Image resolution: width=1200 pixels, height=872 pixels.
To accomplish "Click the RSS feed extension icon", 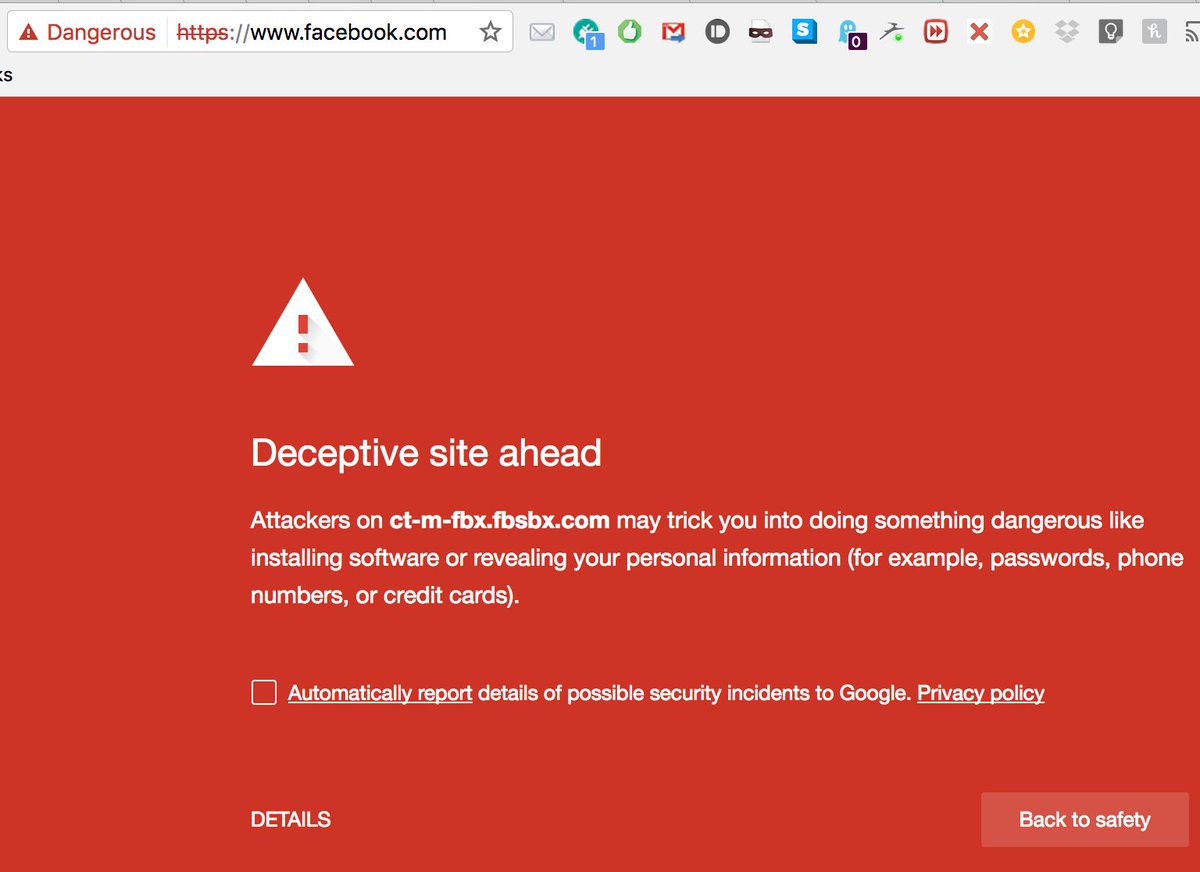I will 1192,32.
